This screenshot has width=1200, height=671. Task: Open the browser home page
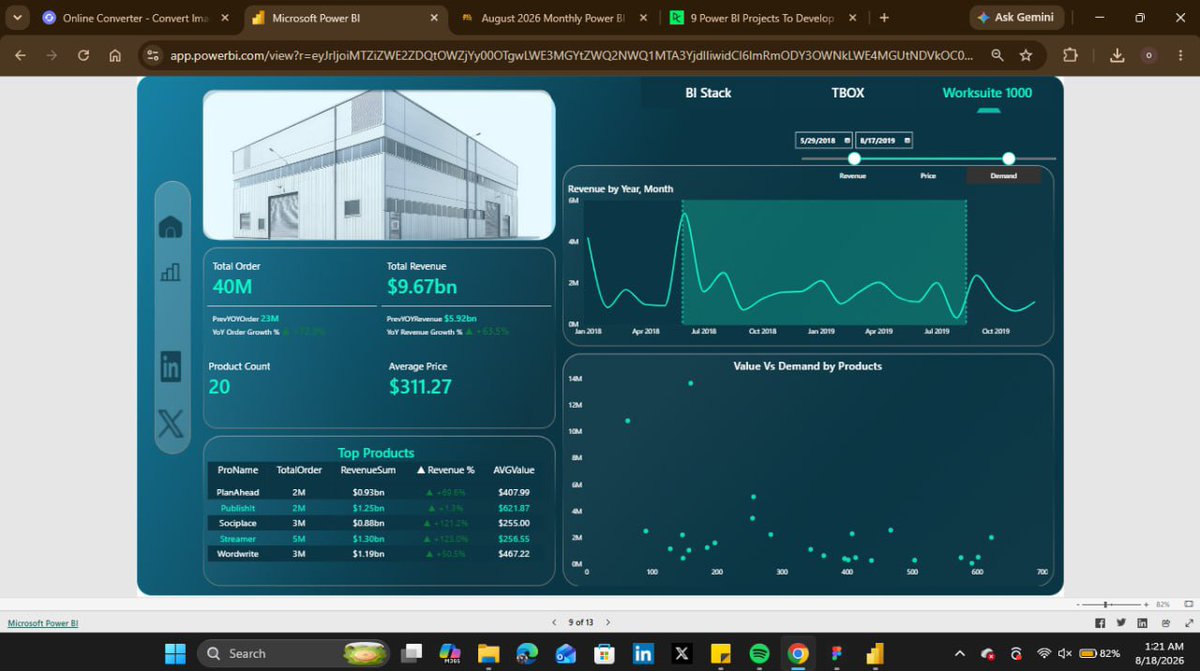(114, 56)
